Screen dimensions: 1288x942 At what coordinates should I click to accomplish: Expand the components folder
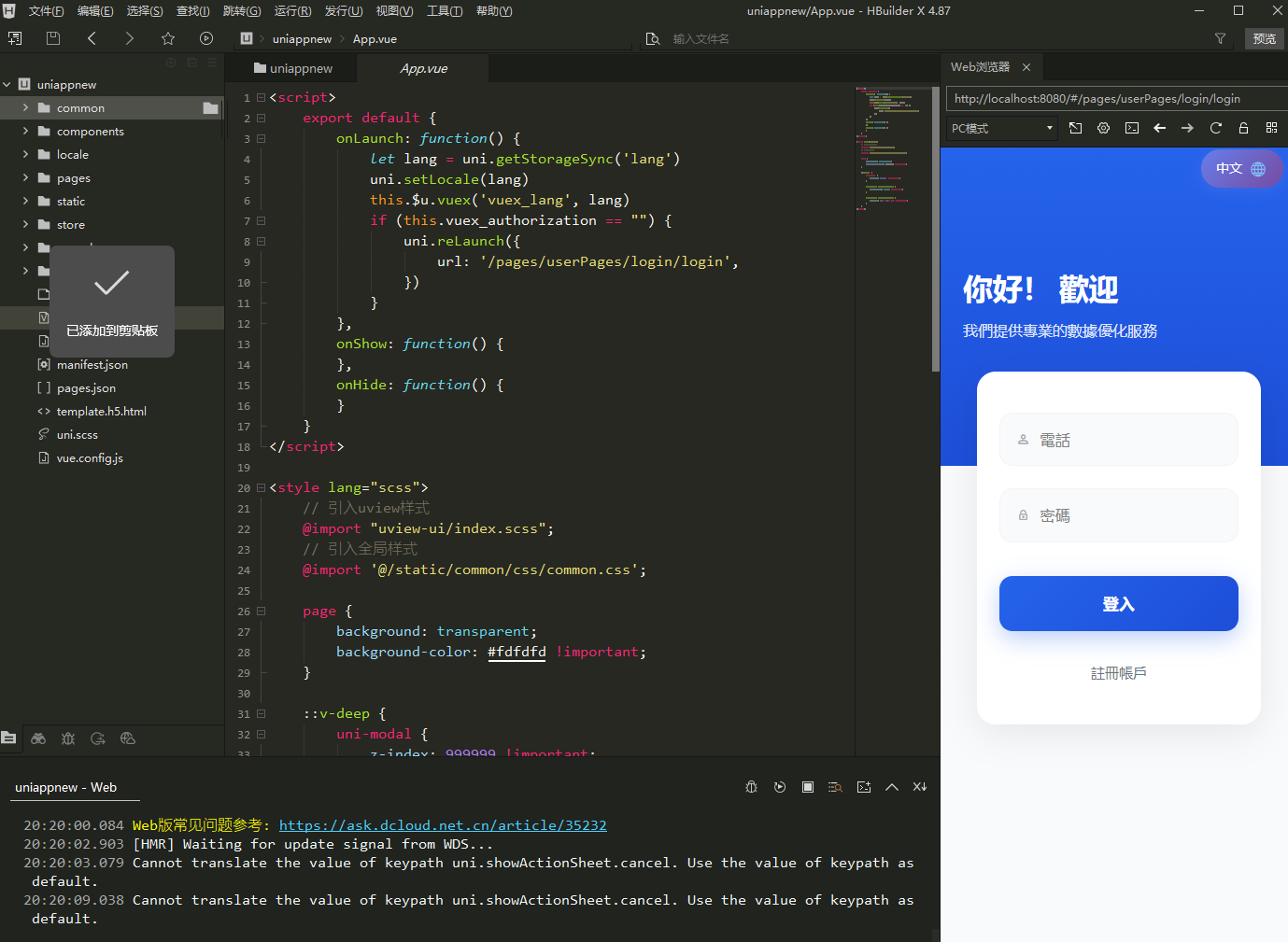click(25, 132)
